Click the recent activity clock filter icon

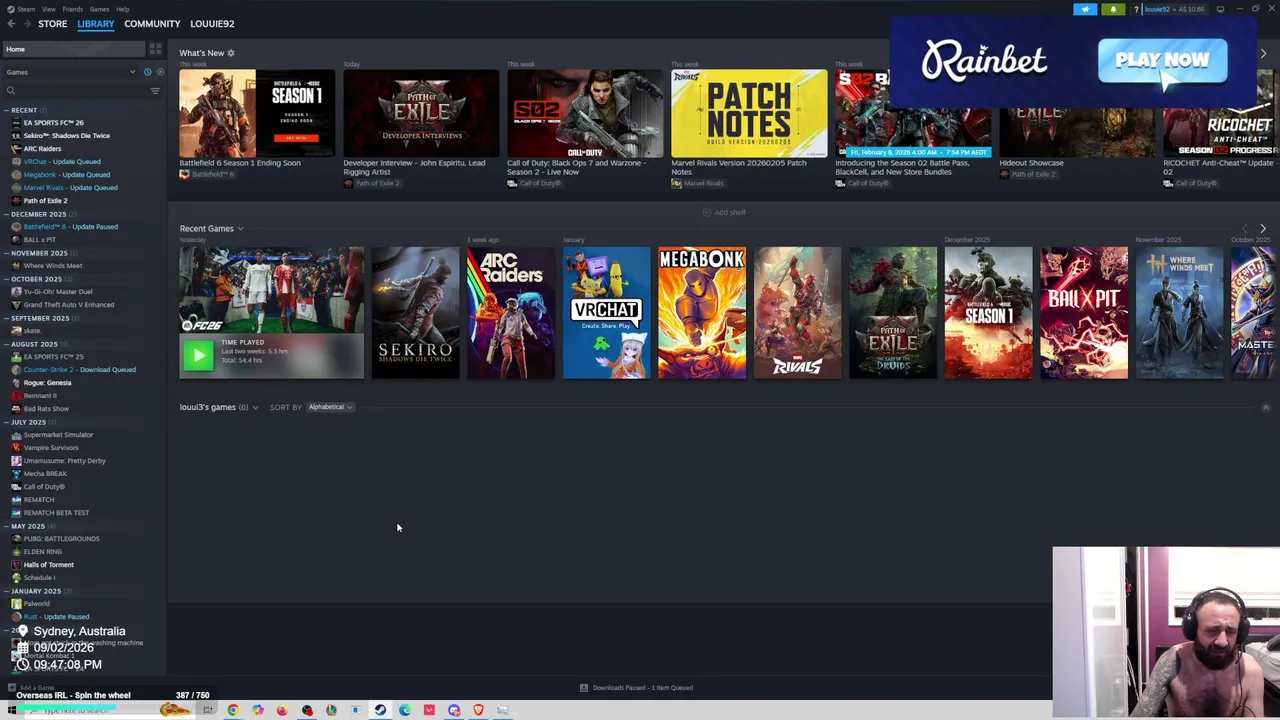[147, 72]
